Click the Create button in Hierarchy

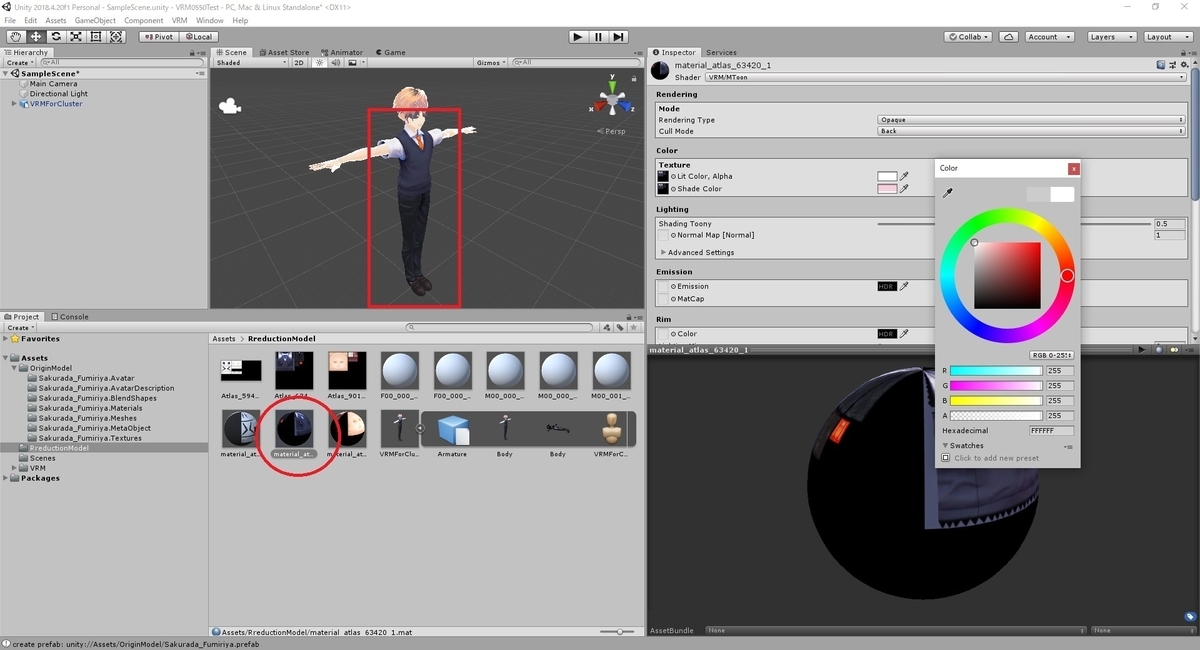19,63
